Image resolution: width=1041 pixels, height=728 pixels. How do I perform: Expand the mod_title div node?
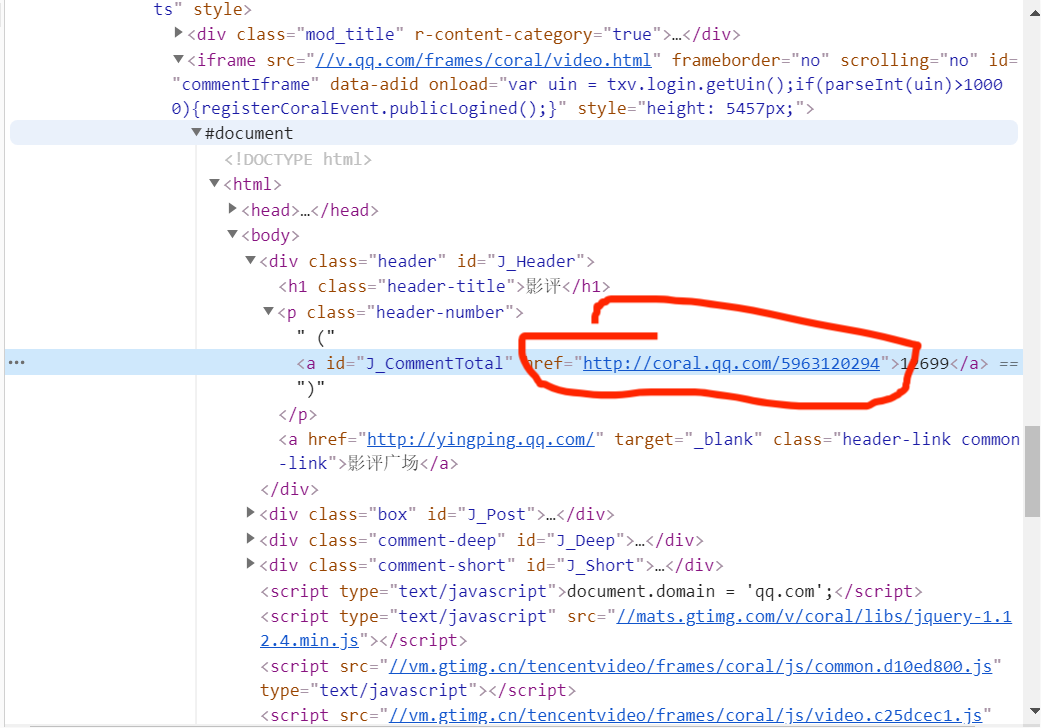pos(178,32)
